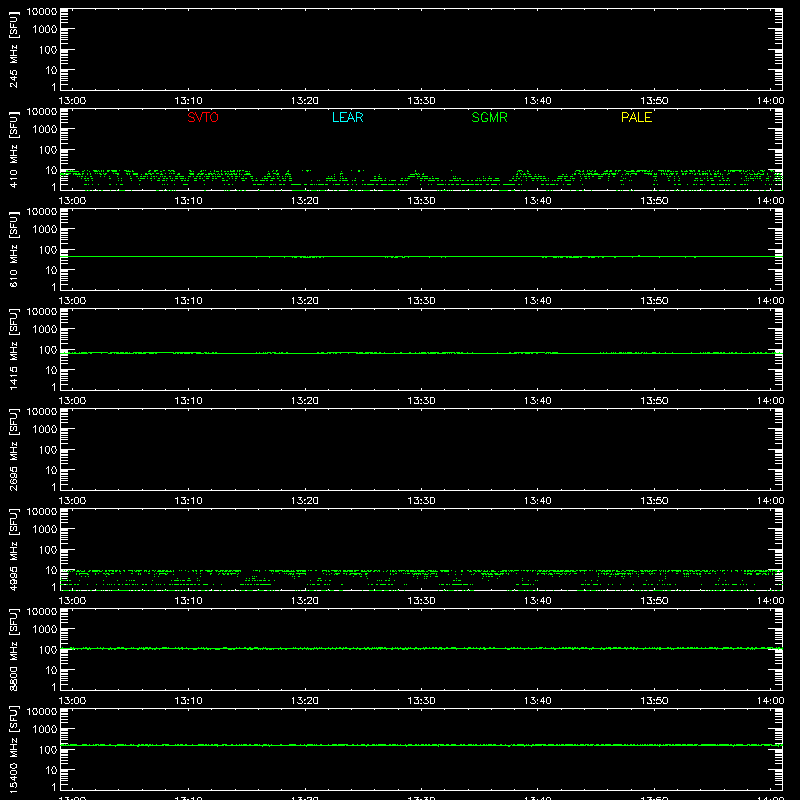The width and height of the screenshot is (800, 800).
Task: Click the green flux trace in 1415 MHz plot
Action: (x=421, y=353)
